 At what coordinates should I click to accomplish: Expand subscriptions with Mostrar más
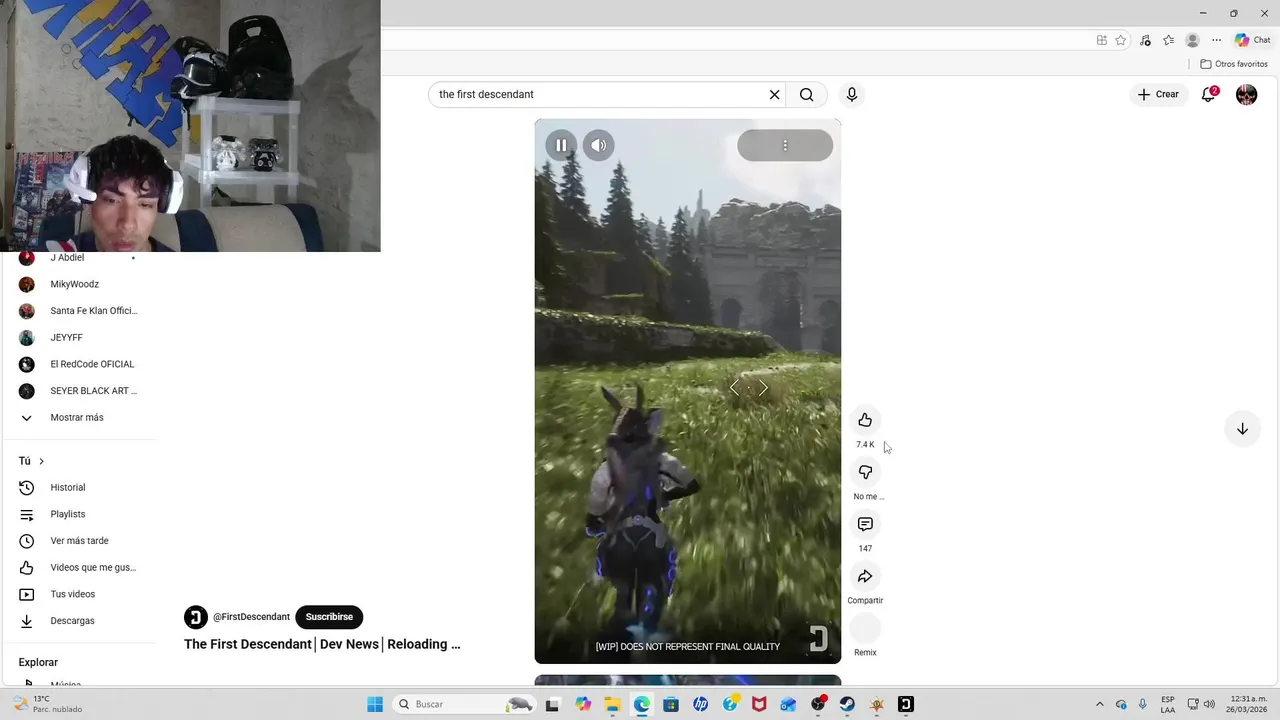tap(77, 417)
